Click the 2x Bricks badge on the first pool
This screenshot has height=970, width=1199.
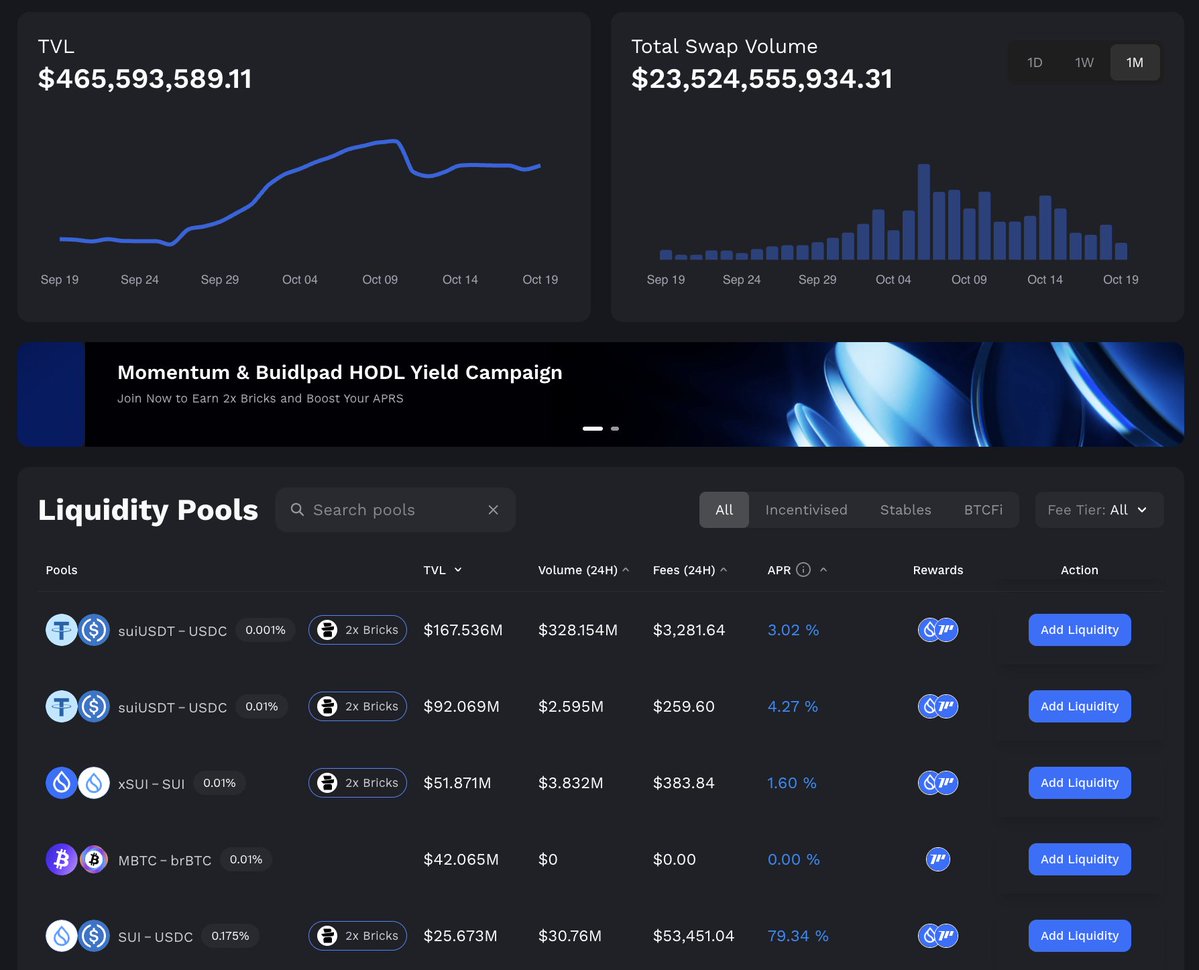357,630
